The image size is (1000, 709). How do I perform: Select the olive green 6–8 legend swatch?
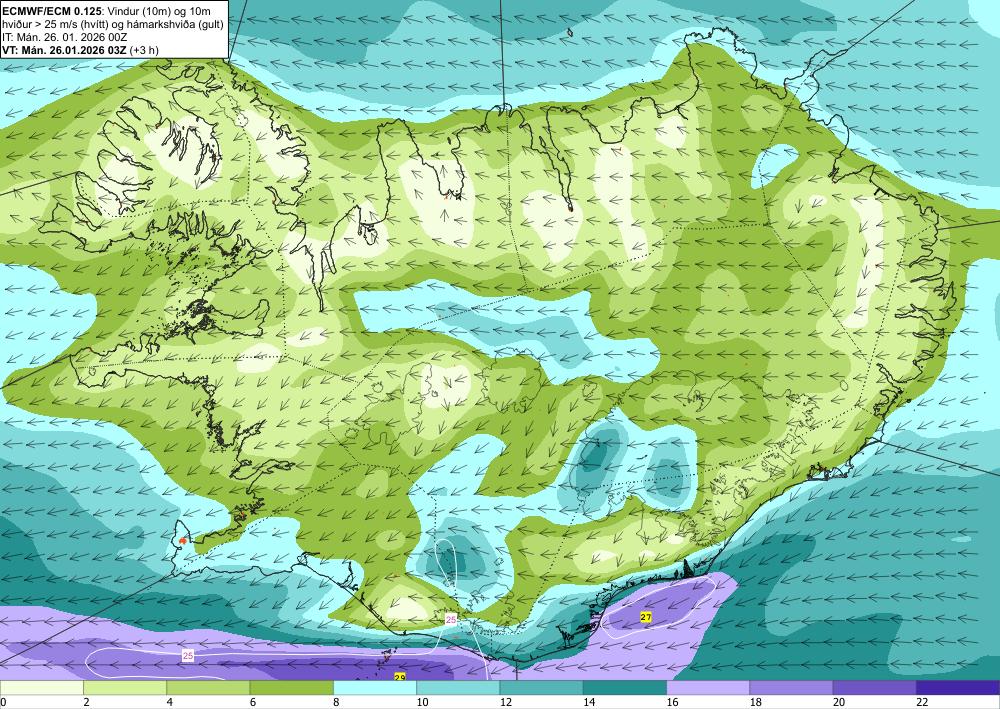click(291, 687)
